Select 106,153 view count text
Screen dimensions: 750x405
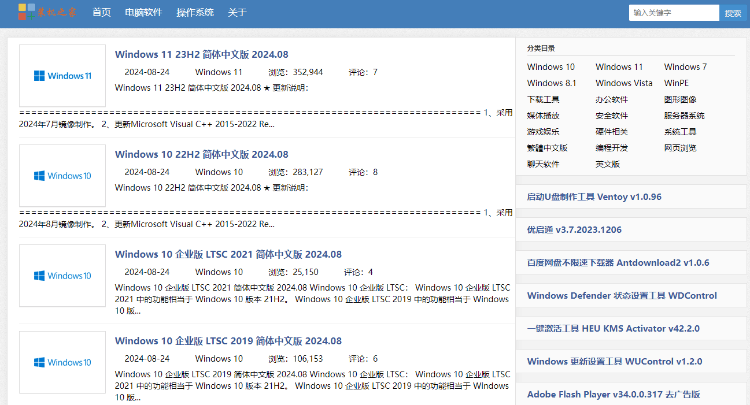pyautogui.click(x=308, y=359)
